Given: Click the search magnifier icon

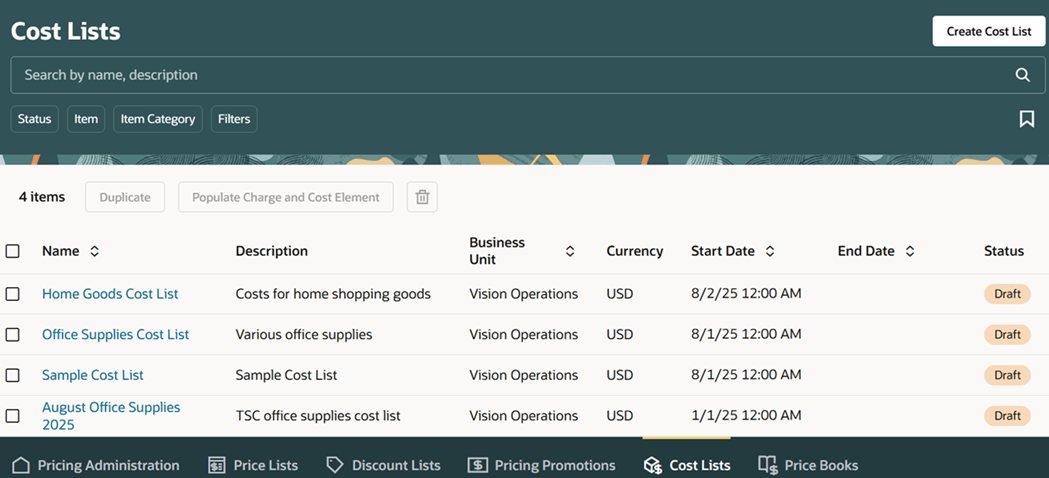Looking at the screenshot, I should coord(1022,75).
